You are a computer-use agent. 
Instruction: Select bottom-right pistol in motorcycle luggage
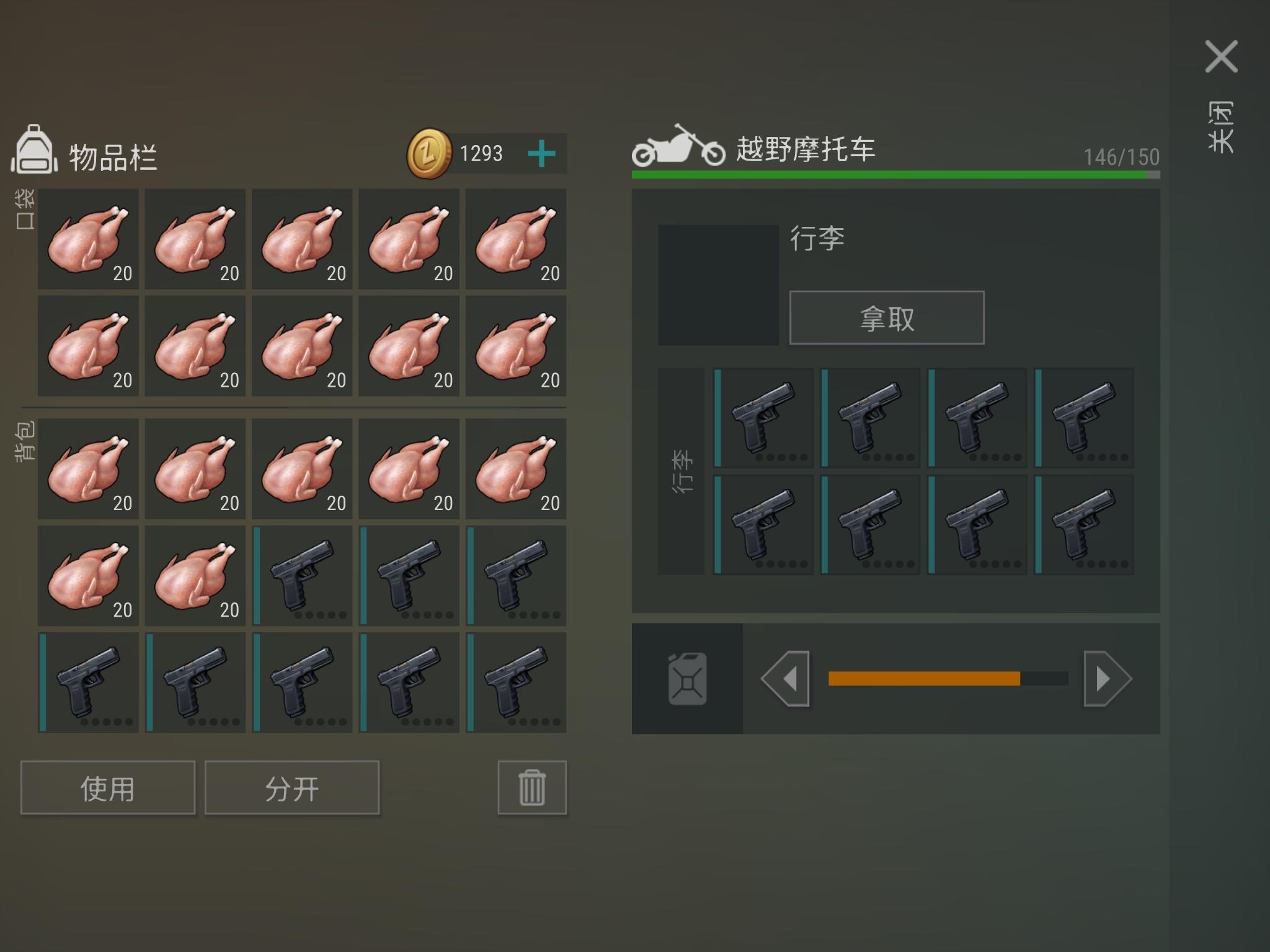pyautogui.click(x=1084, y=524)
